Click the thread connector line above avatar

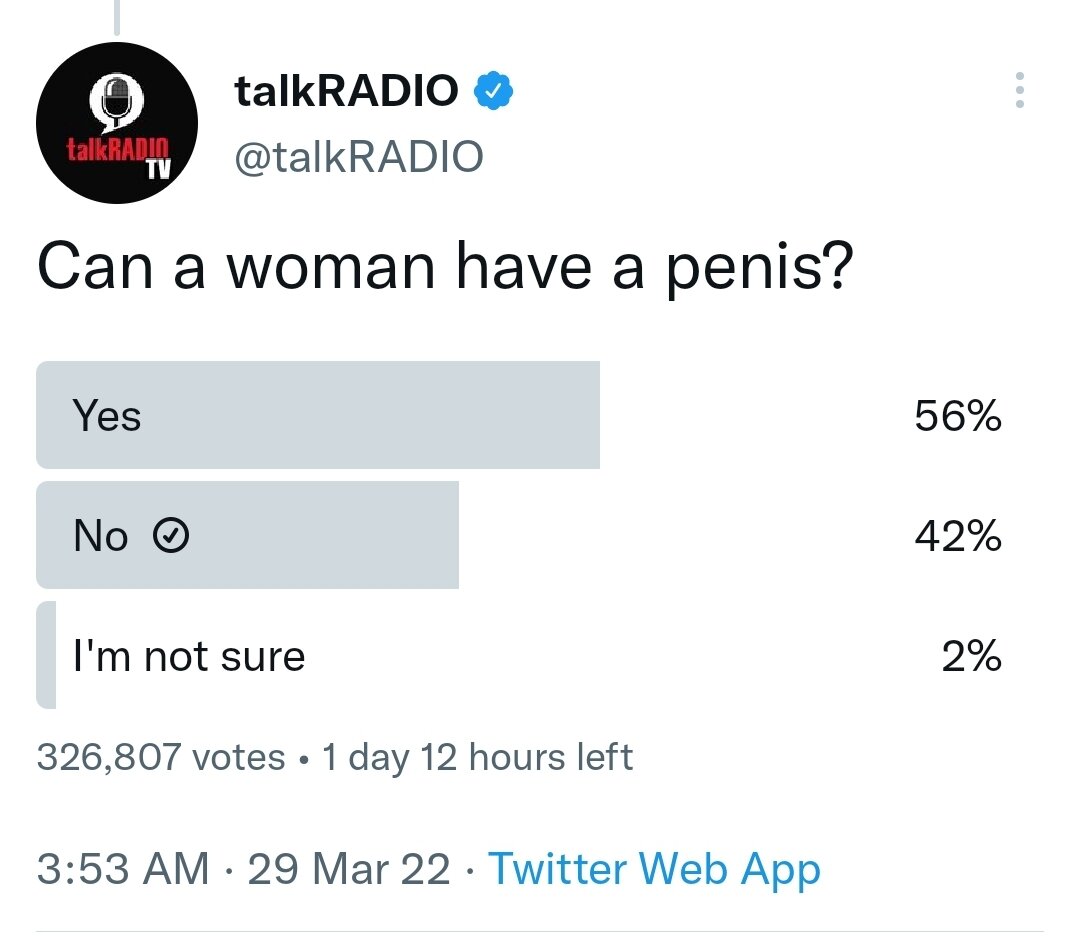tap(117, 16)
